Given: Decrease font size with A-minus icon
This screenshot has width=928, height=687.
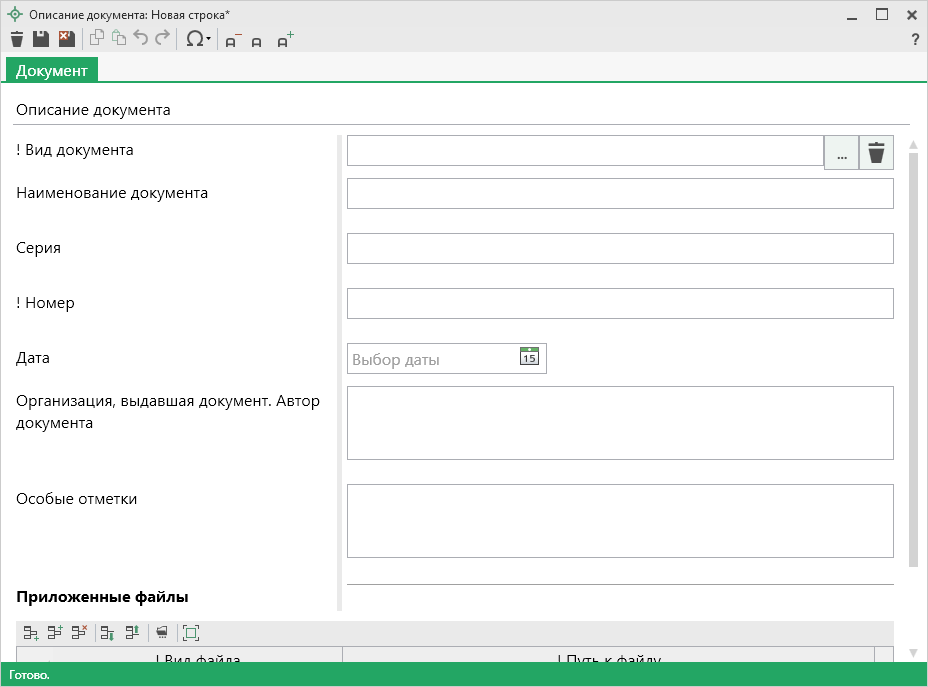Looking at the screenshot, I should (232, 41).
